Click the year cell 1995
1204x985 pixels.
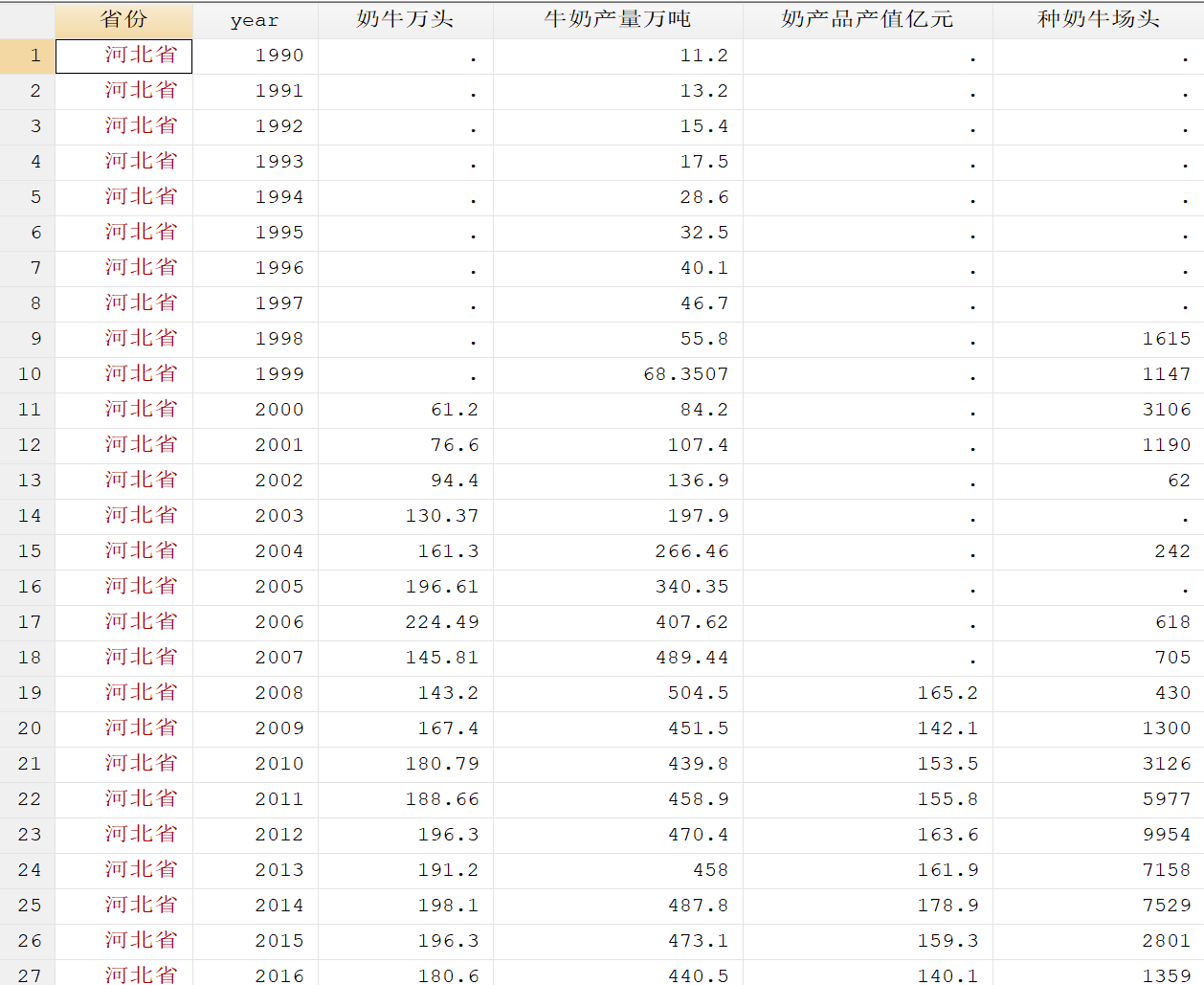point(256,233)
